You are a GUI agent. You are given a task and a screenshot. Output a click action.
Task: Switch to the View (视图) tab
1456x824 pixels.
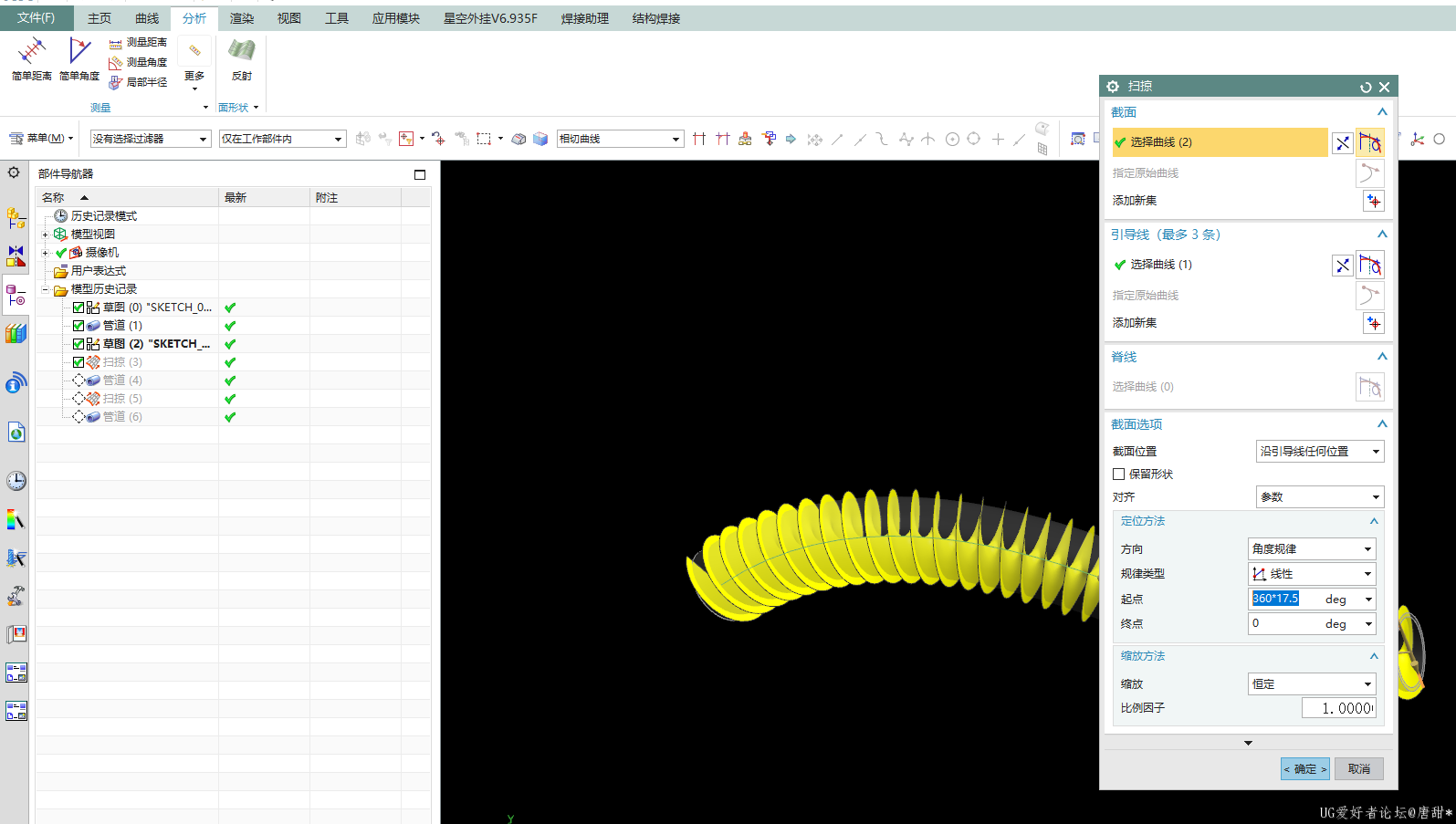289,18
